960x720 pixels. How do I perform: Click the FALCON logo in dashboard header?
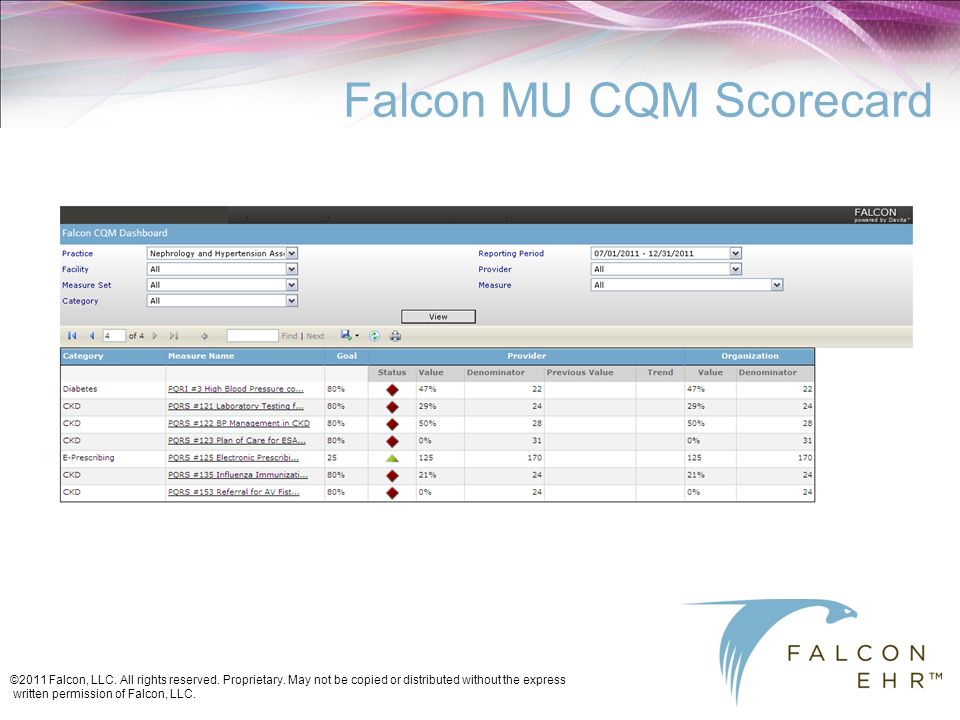882,215
